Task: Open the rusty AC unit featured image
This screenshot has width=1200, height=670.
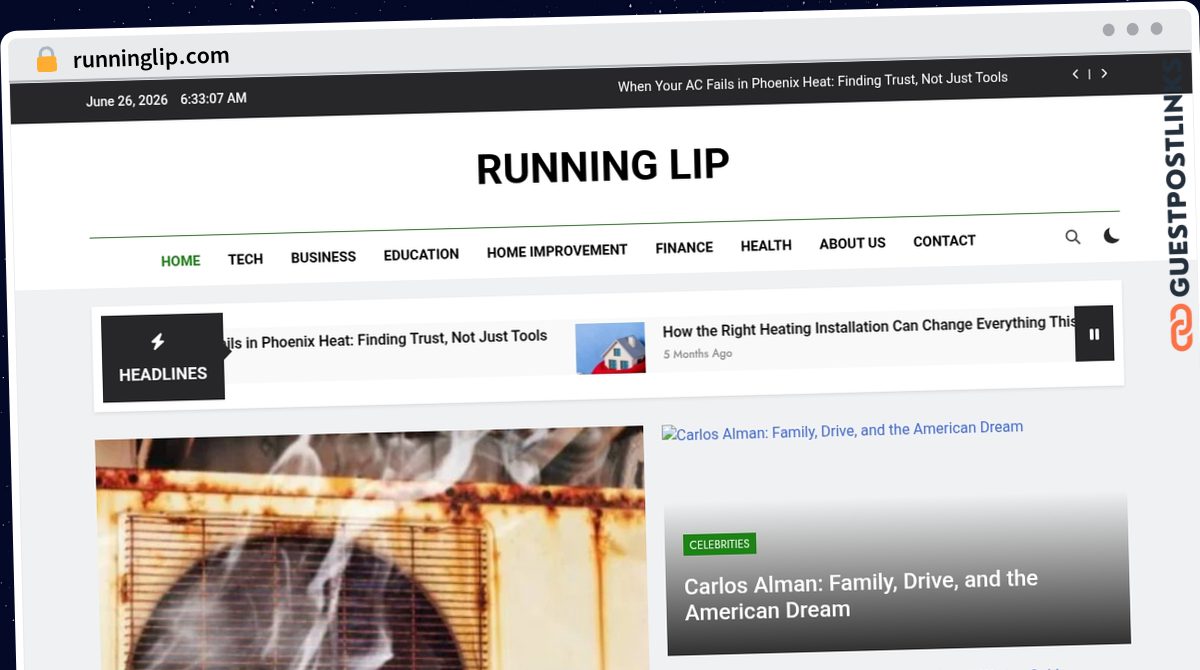Action: [x=371, y=549]
